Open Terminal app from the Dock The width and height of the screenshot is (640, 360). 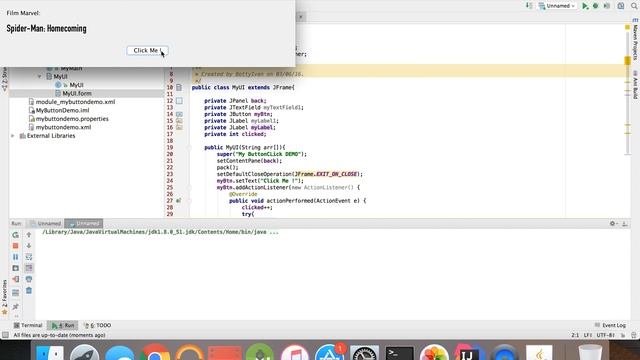tap(400, 353)
